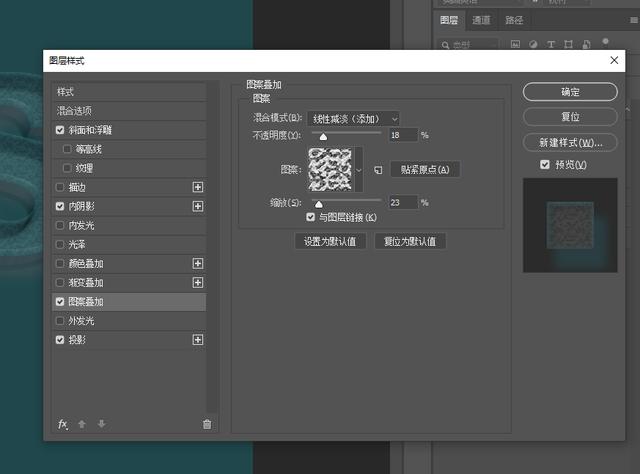The image size is (640, 474).
Task: Switch to the 通道 tab
Action: click(482, 20)
